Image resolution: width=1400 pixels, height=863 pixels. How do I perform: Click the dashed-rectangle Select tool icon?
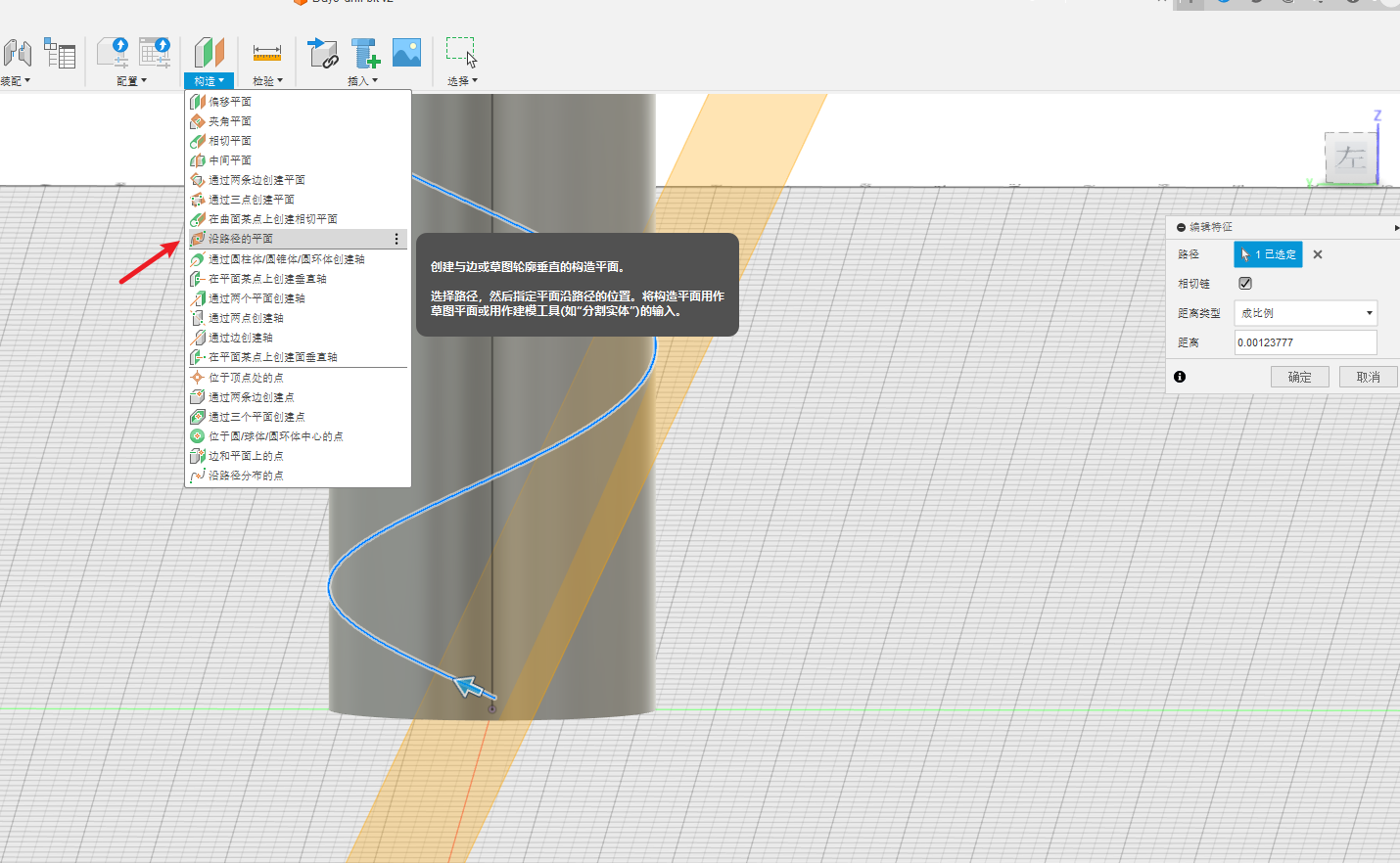click(461, 52)
